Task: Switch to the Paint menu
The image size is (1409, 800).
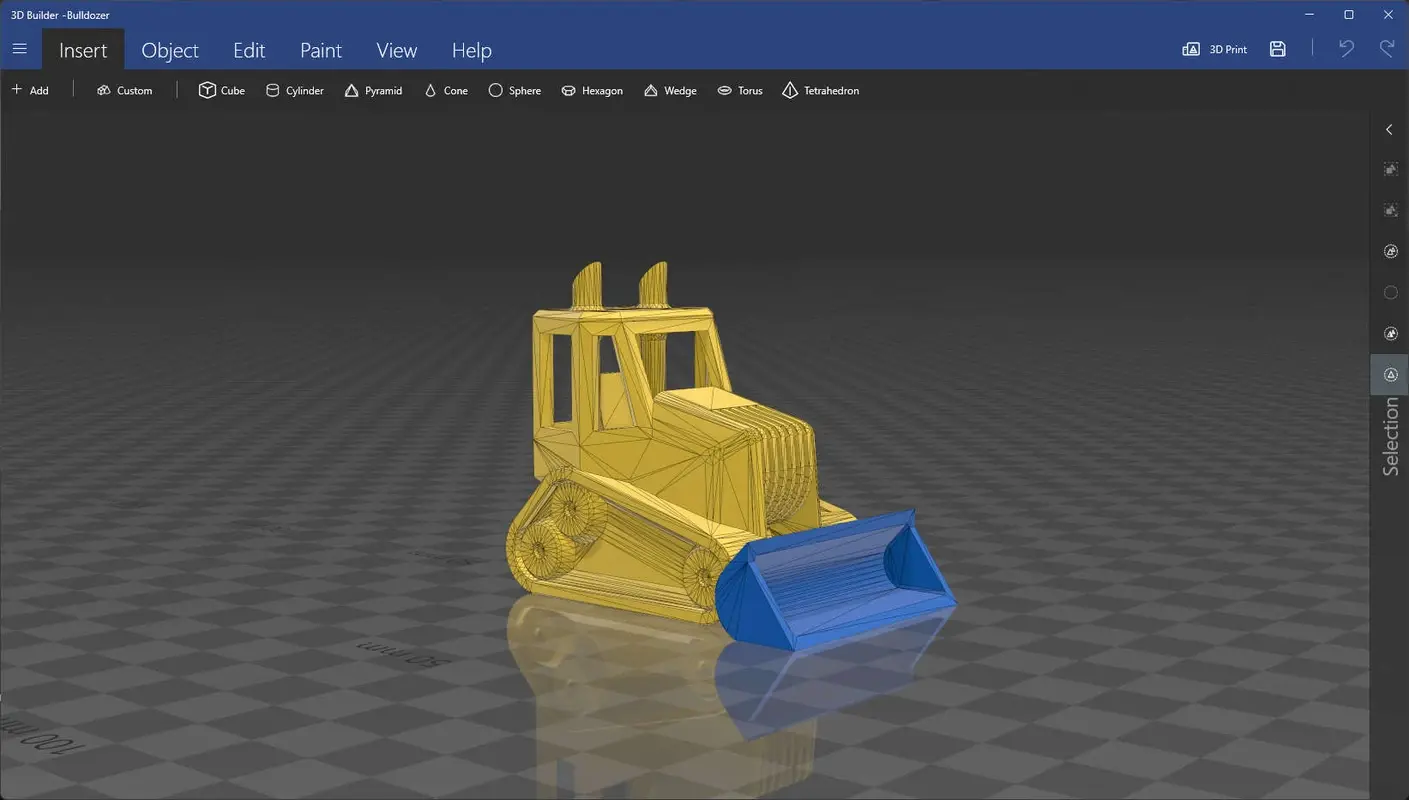Action: (x=320, y=49)
